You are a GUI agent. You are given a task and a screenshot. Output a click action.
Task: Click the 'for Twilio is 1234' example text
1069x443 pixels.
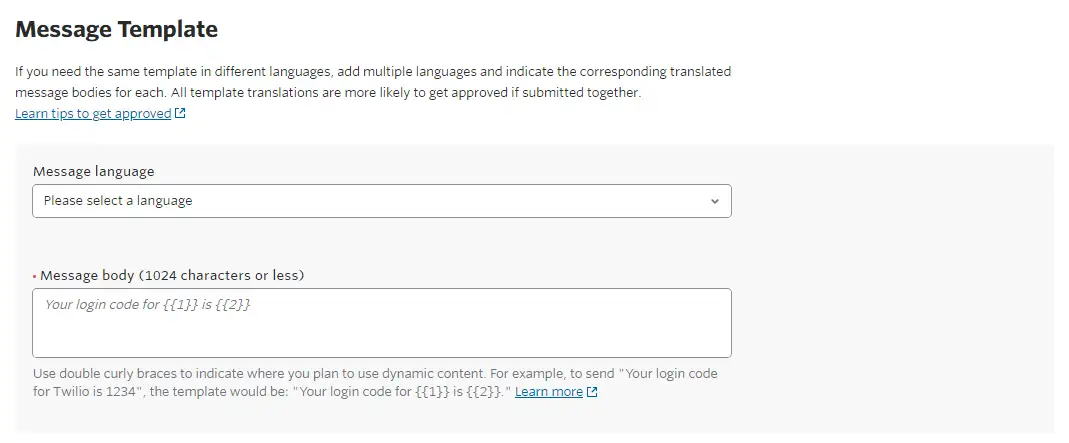point(90,392)
